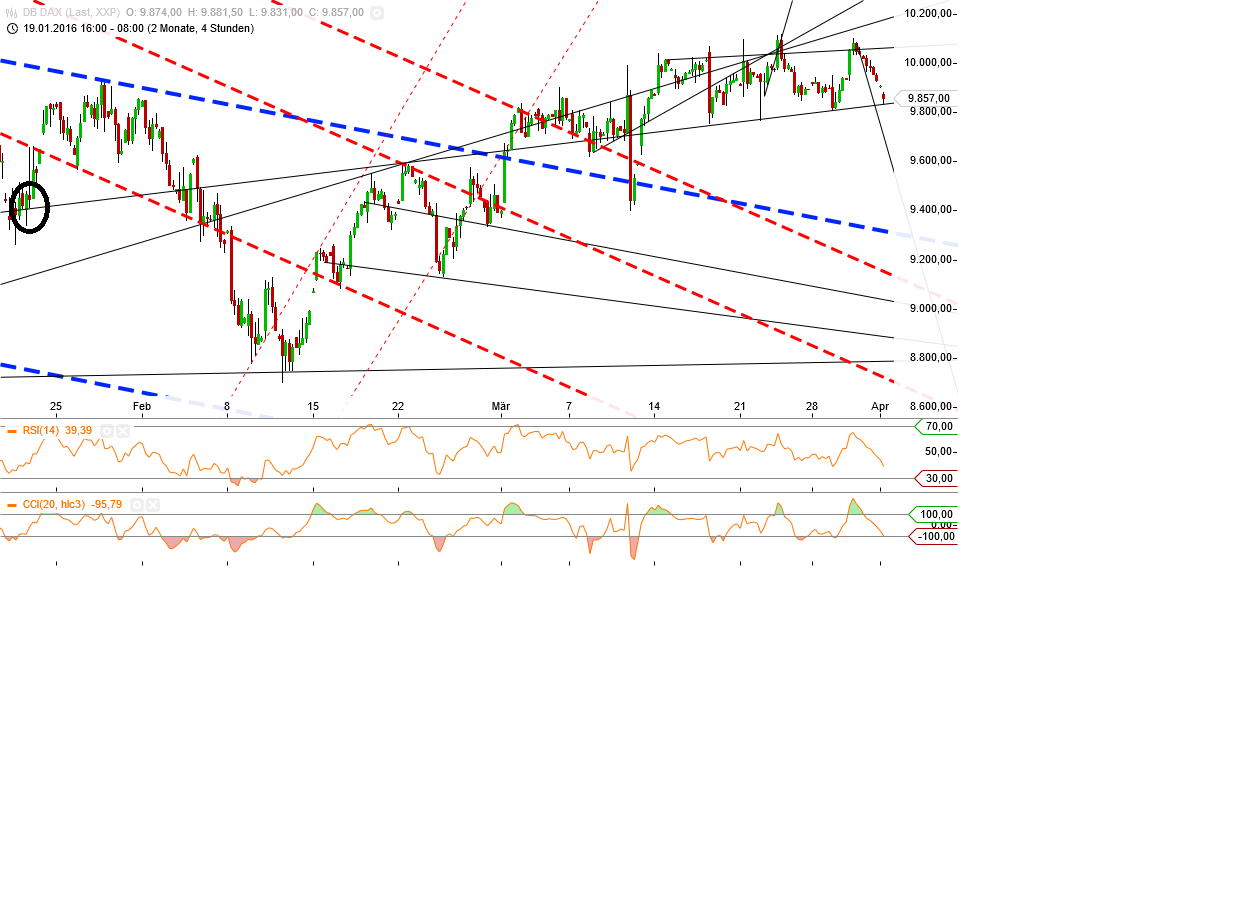Open the RSI(14) indicator settings
The height and width of the screenshot is (905, 1234).
click(x=107, y=431)
